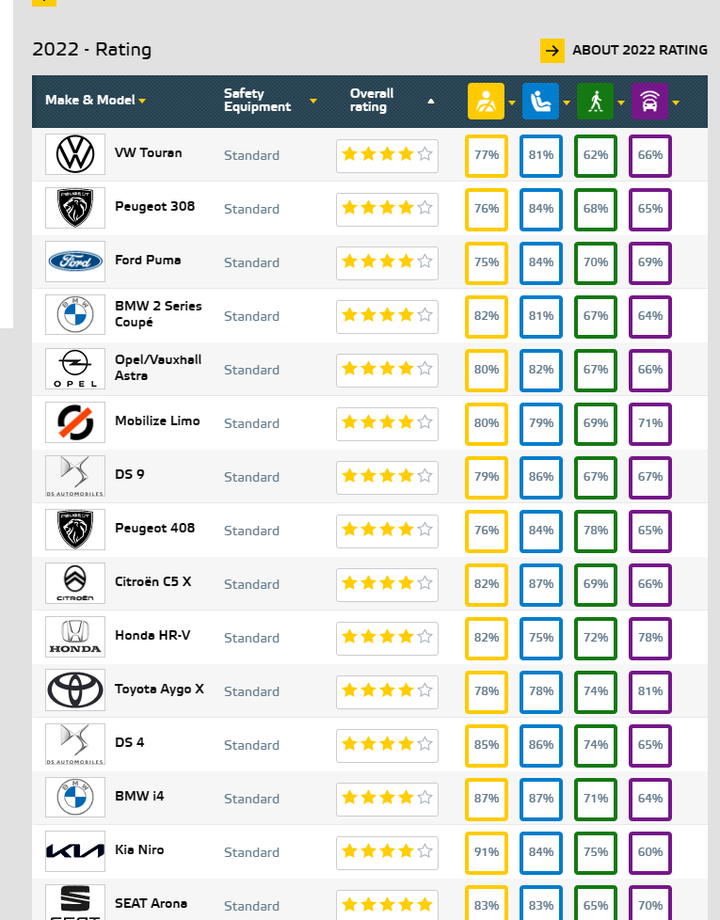Sort by Make & Model column

[x=95, y=100]
